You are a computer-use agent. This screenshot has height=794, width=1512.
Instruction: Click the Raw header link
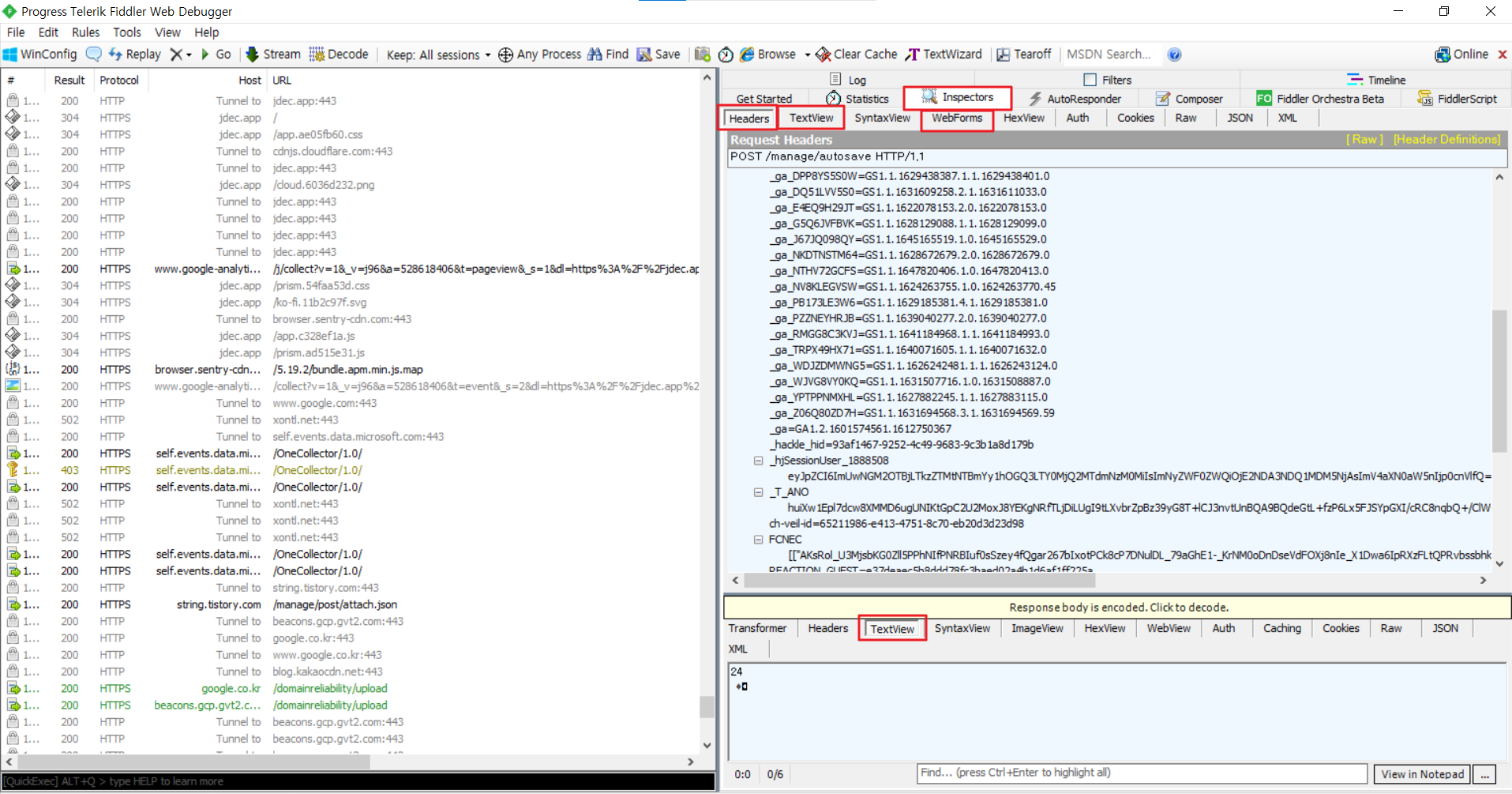point(1364,139)
